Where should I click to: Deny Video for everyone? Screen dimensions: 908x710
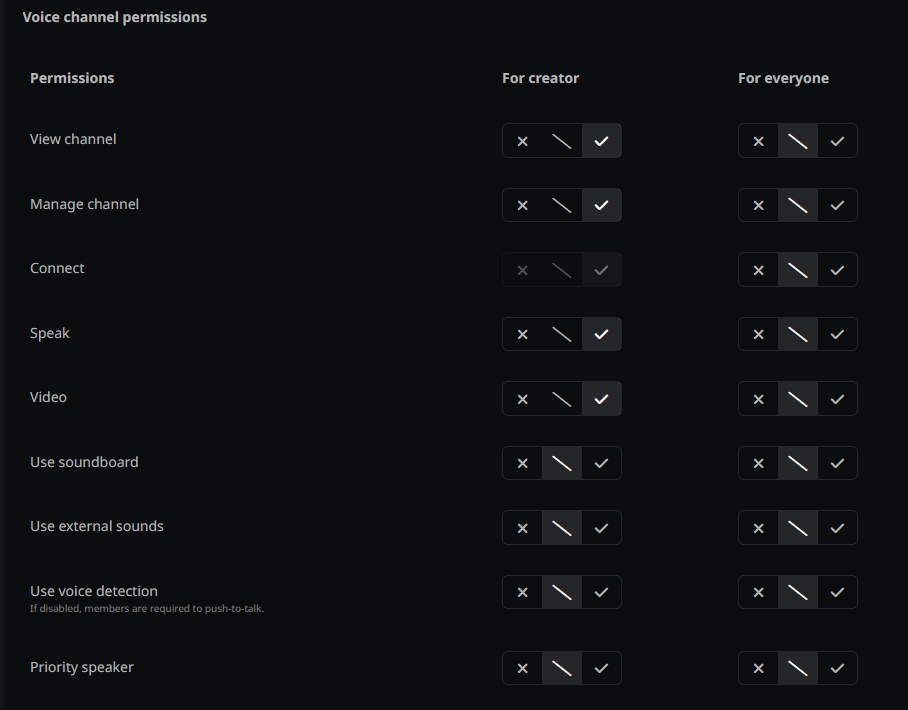click(758, 399)
